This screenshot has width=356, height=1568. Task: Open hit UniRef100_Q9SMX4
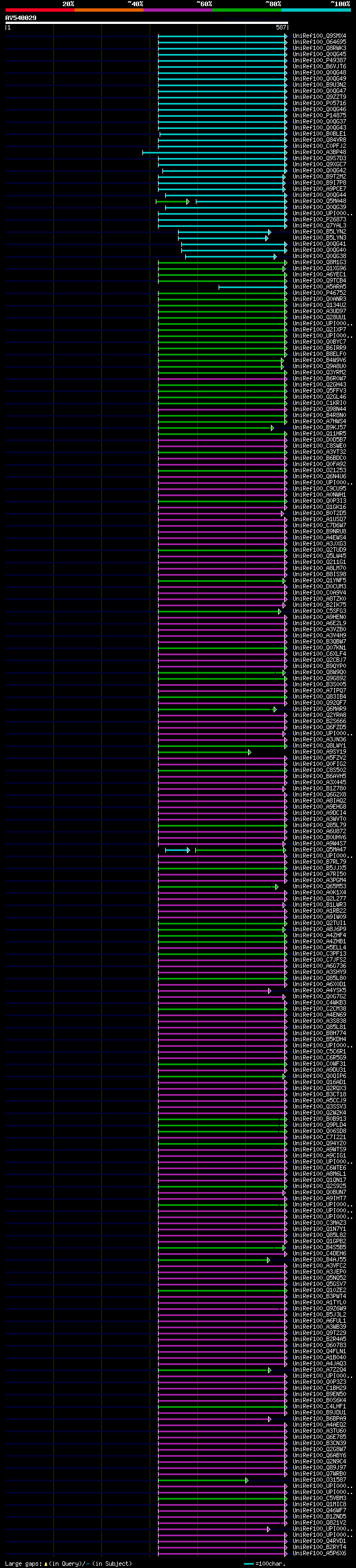coord(319,36)
